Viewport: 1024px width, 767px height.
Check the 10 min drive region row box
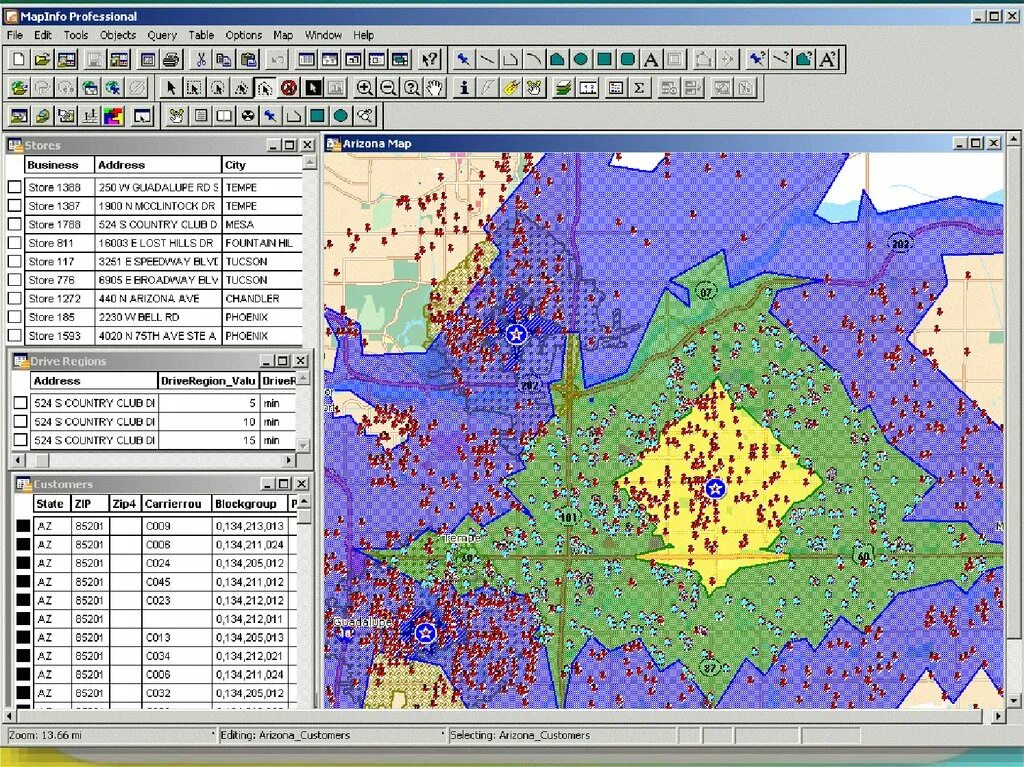coord(20,421)
